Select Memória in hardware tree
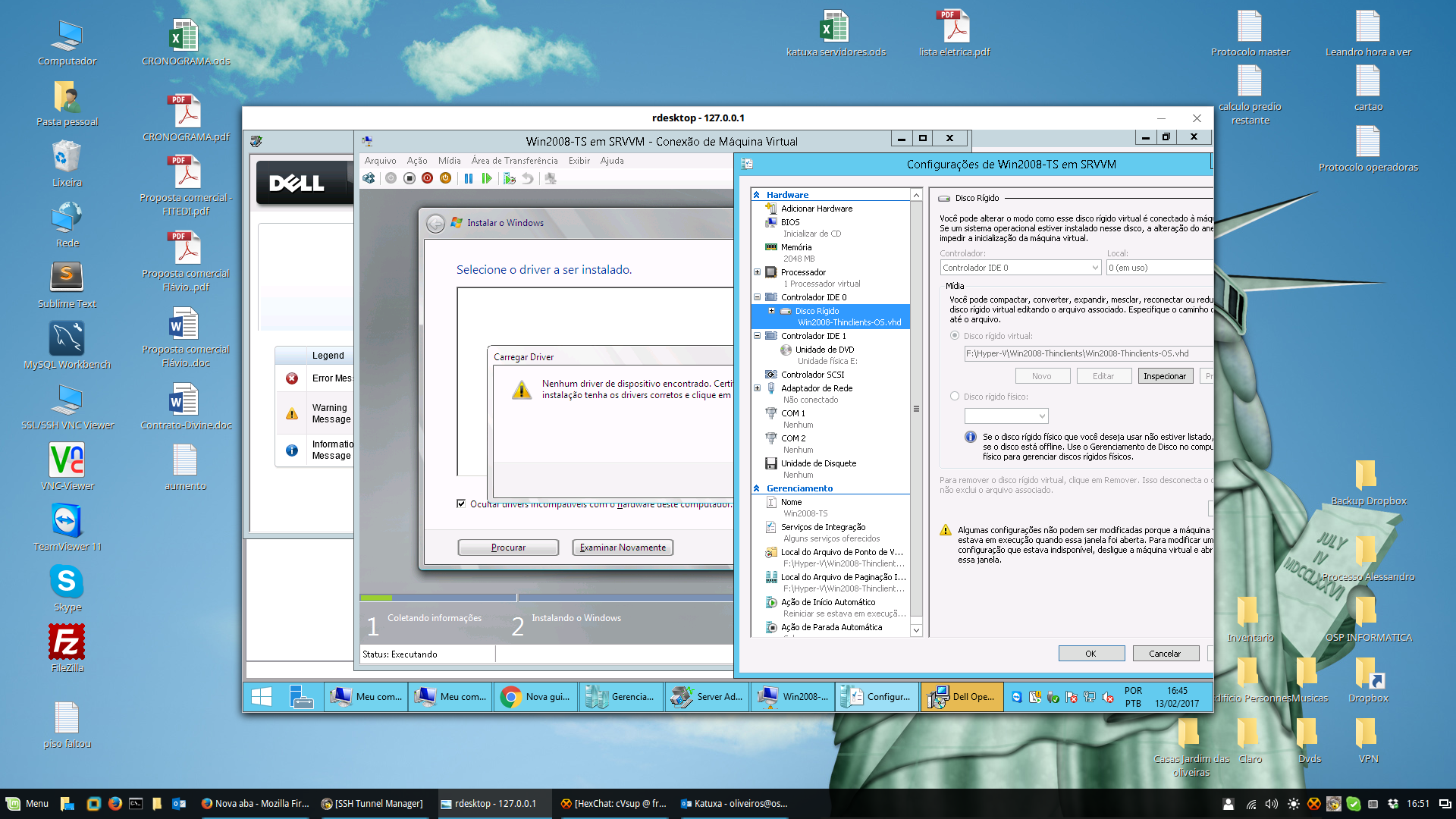The height and width of the screenshot is (819, 1456). pyautogui.click(x=796, y=247)
